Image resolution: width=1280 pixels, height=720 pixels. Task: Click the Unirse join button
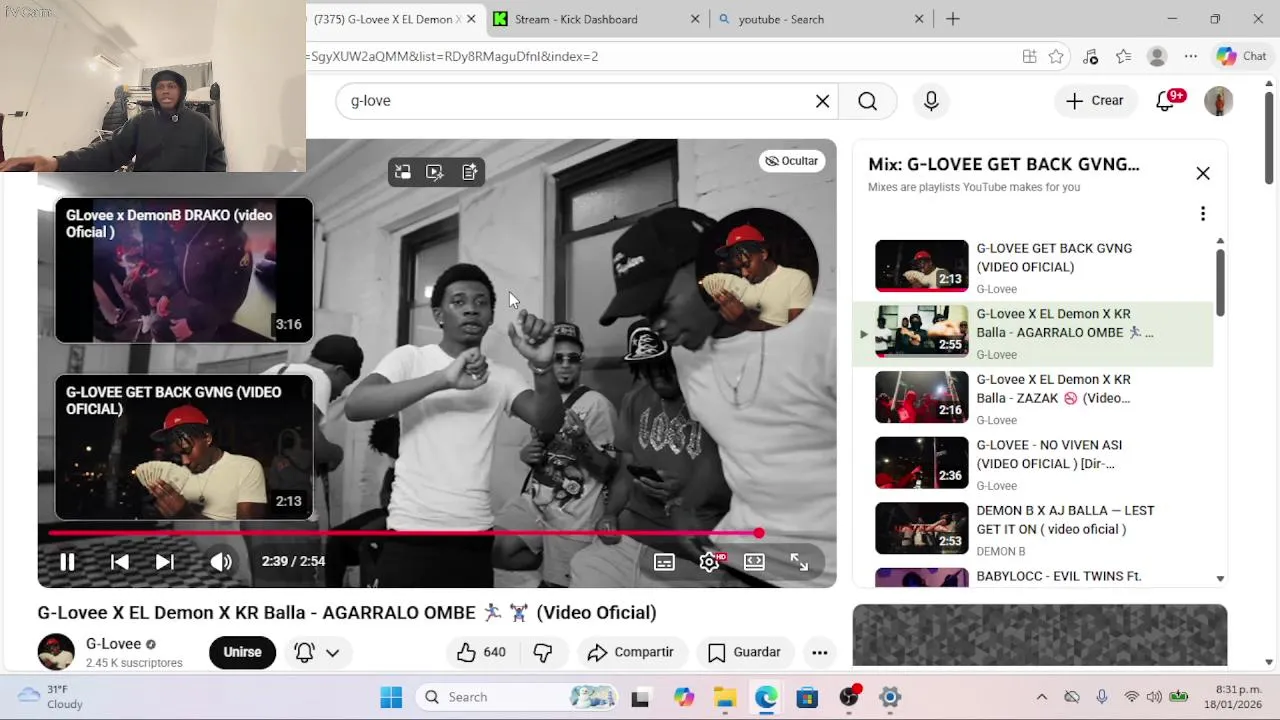coord(242,652)
